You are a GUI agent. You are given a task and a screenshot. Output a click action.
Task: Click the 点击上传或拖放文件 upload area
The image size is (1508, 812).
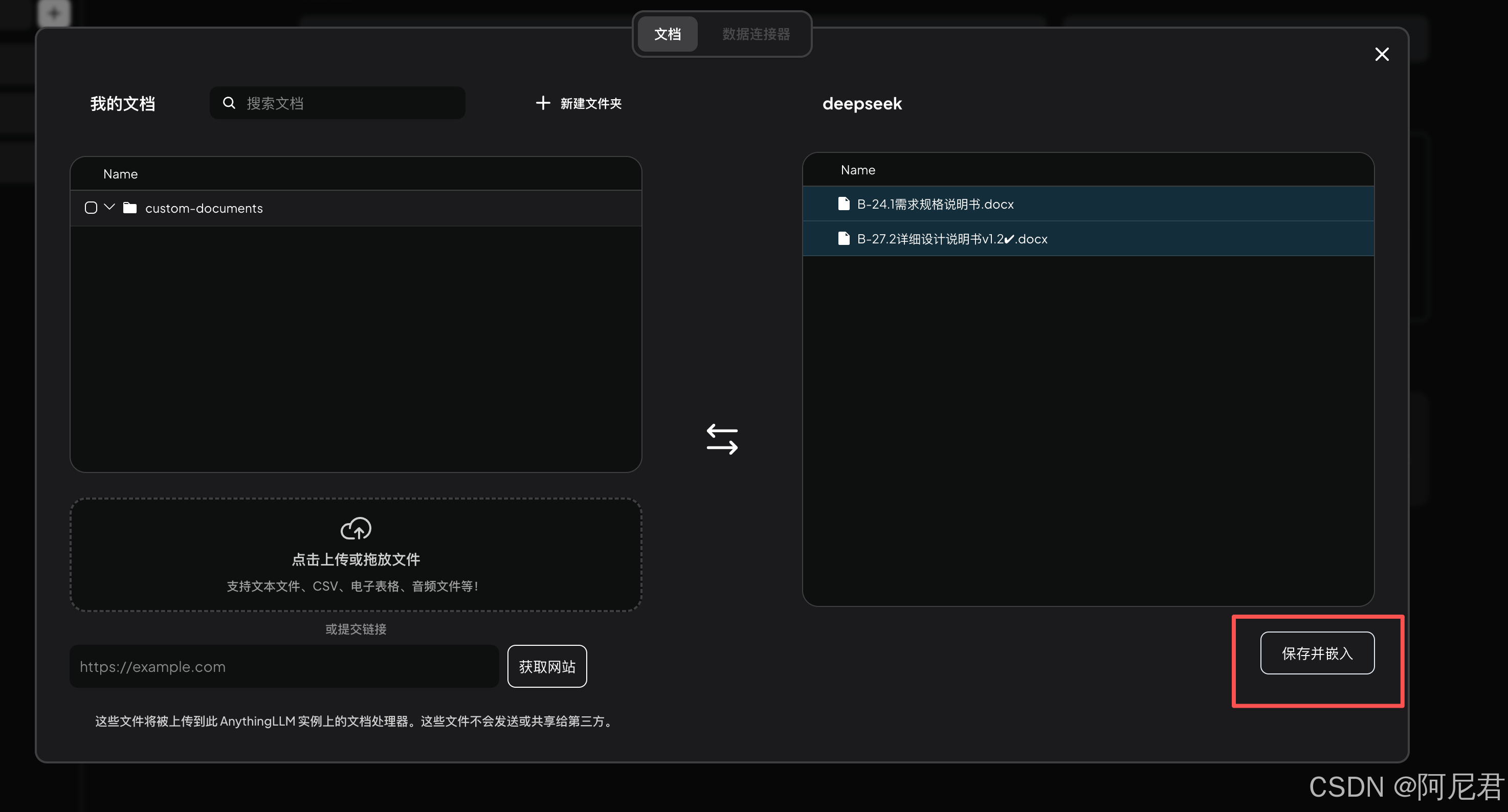tap(356, 559)
